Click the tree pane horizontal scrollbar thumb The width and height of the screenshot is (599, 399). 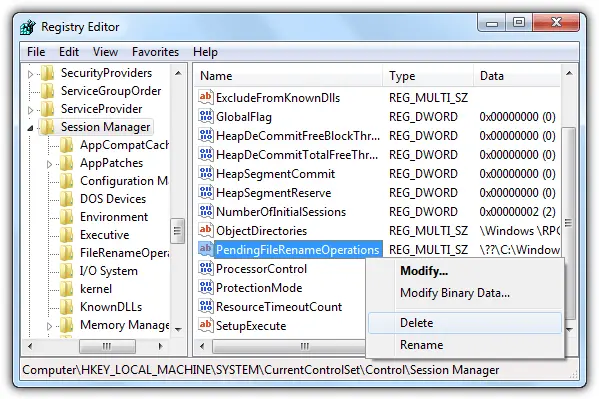[107, 346]
